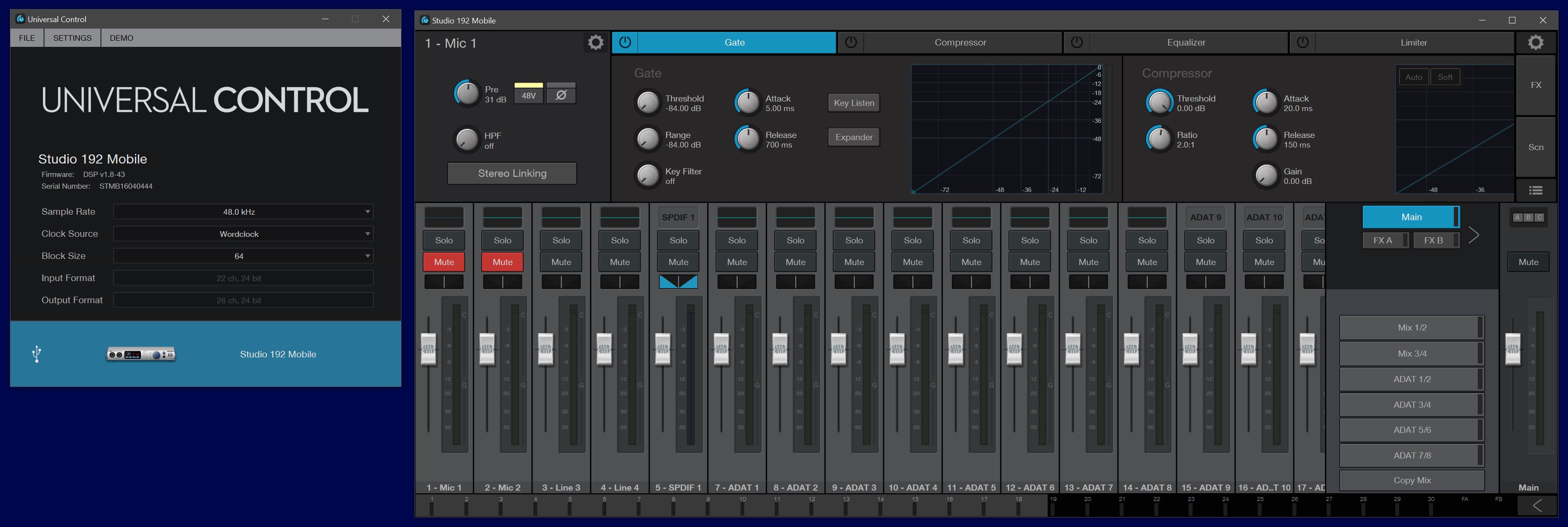Click the 1 - Mic 1 fader handle
This screenshot has width=1568, height=527.
428,349
